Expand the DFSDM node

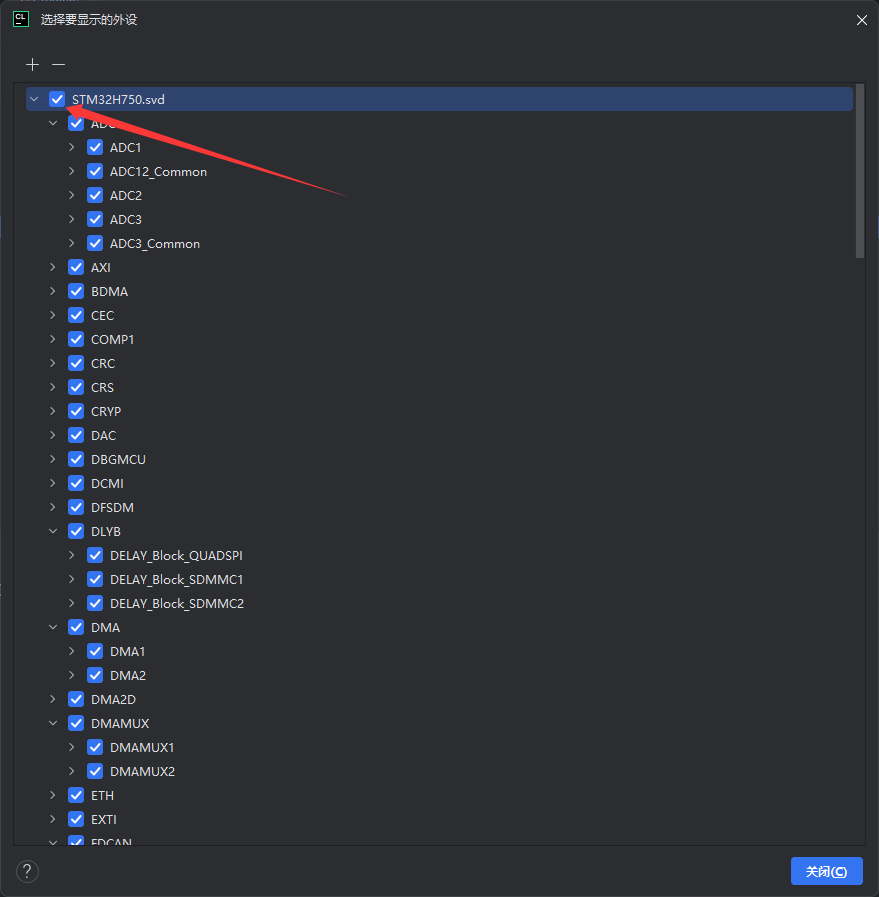pos(53,508)
